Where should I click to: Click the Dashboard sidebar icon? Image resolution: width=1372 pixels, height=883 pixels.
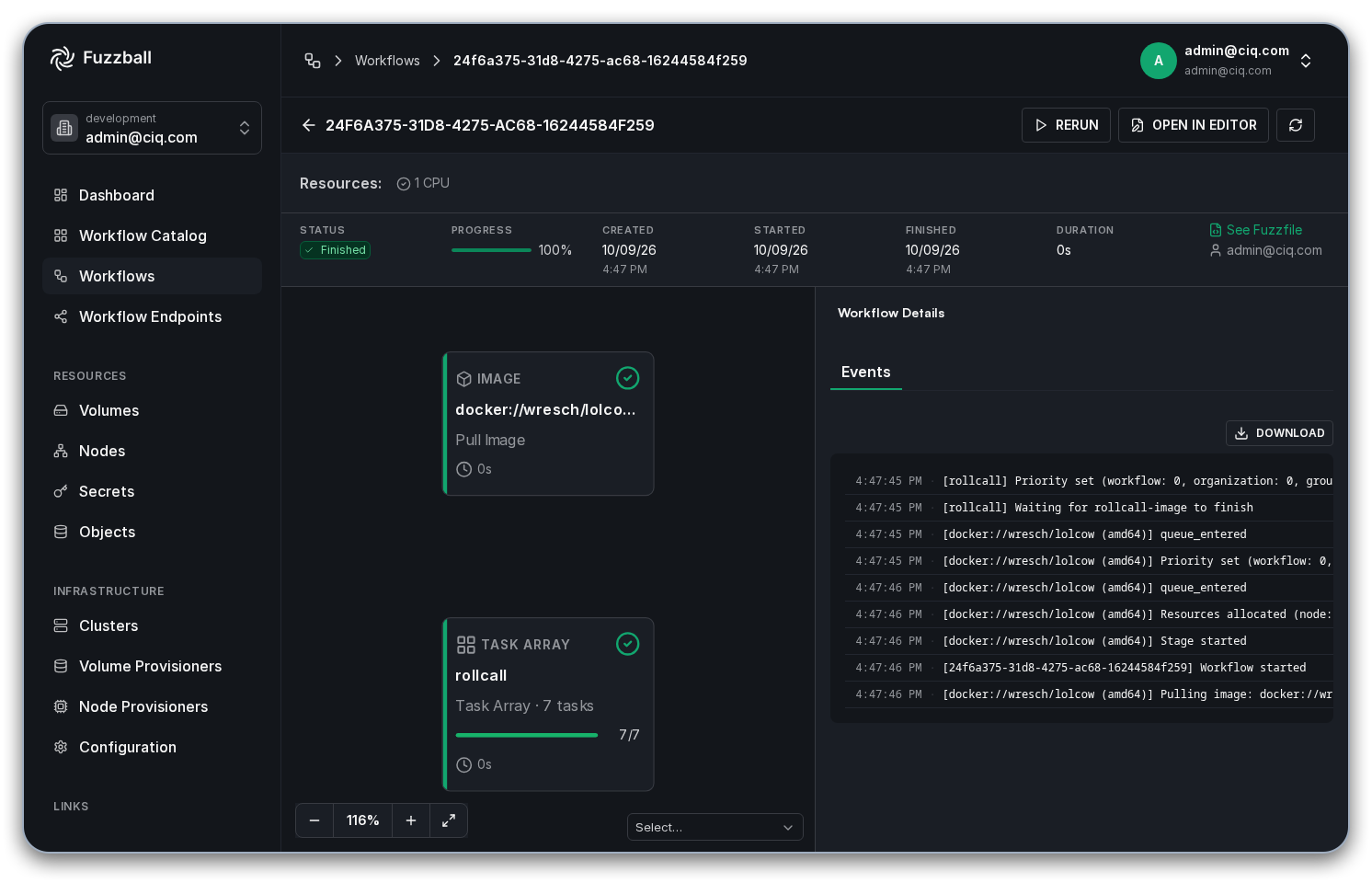point(61,195)
